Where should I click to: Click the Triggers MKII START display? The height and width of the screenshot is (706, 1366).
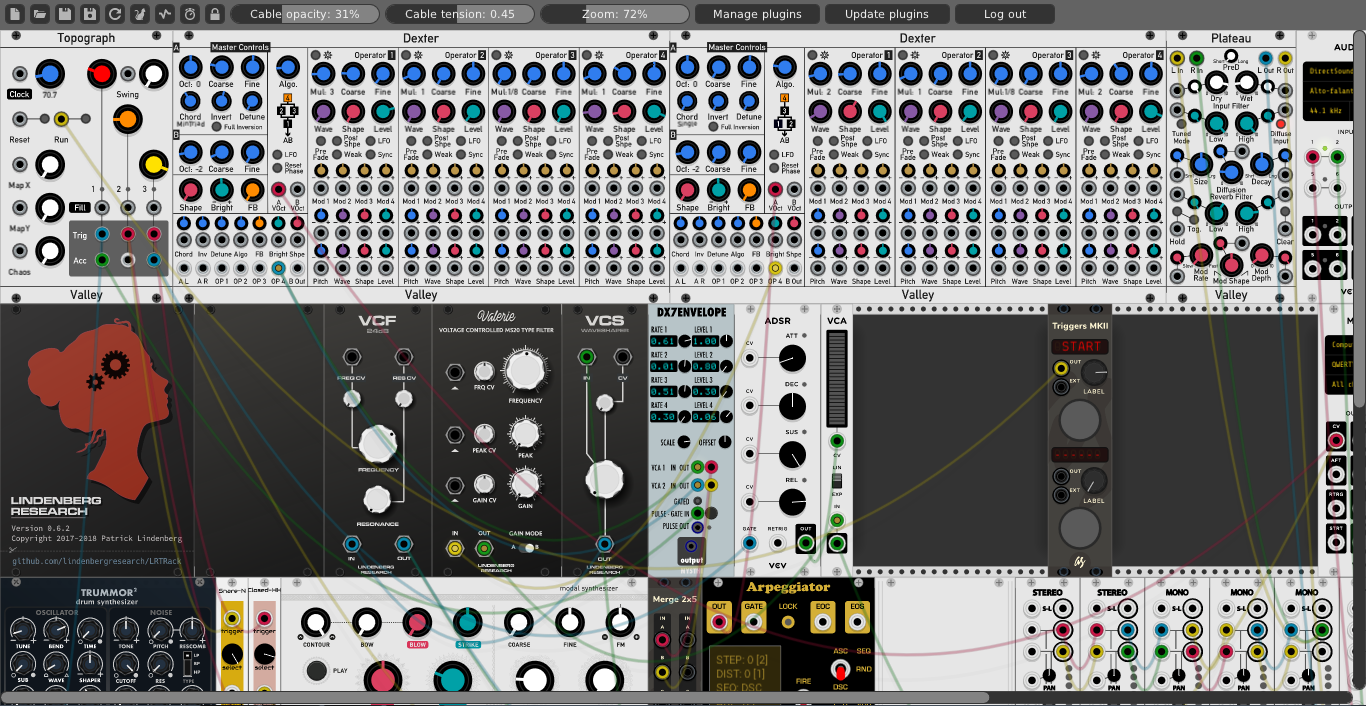point(1080,346)
